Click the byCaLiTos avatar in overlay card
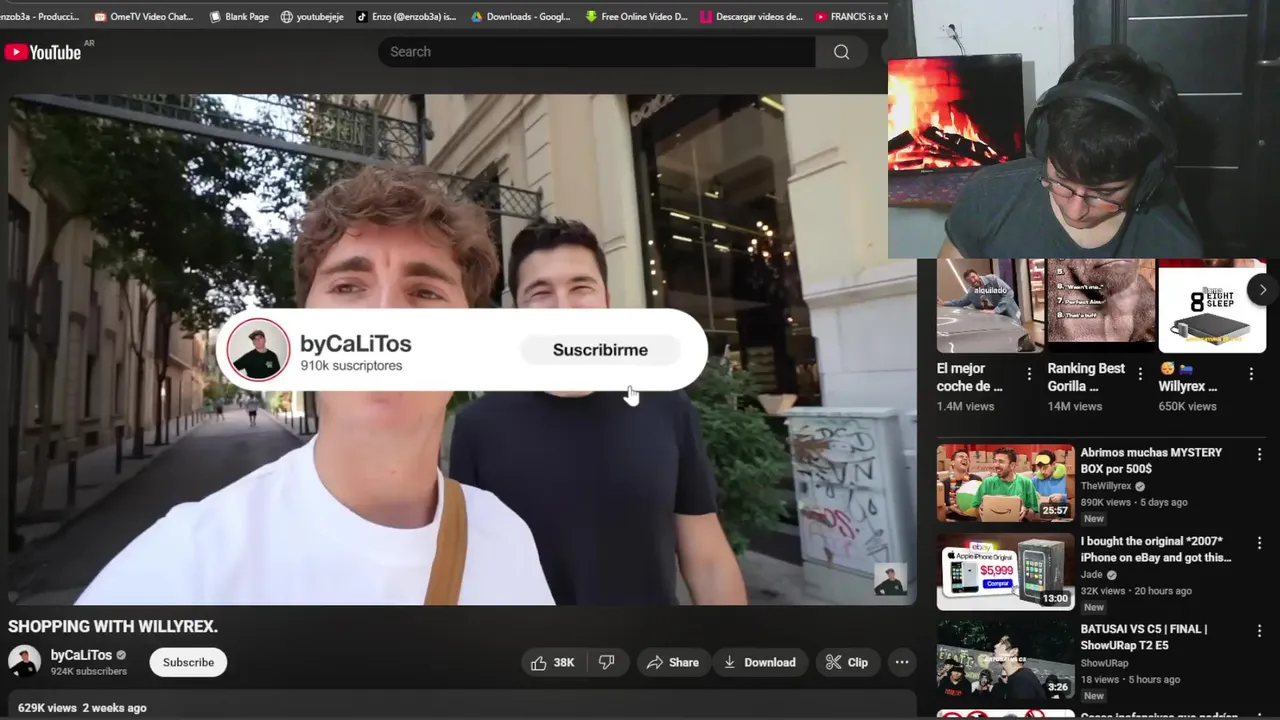The image size is (1280, 720). coord(258,350)
